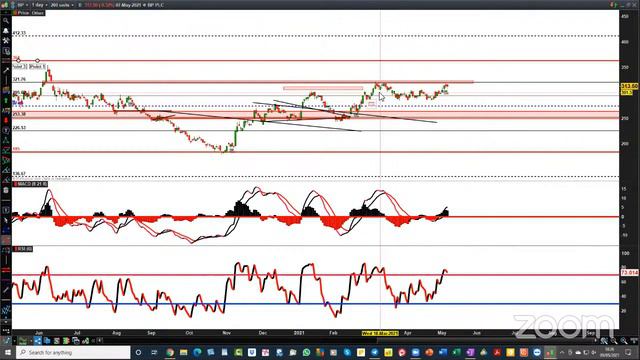Click the yellow 313.00 current price tag
The image size is (640, 360).
click(x=629, y=86)
